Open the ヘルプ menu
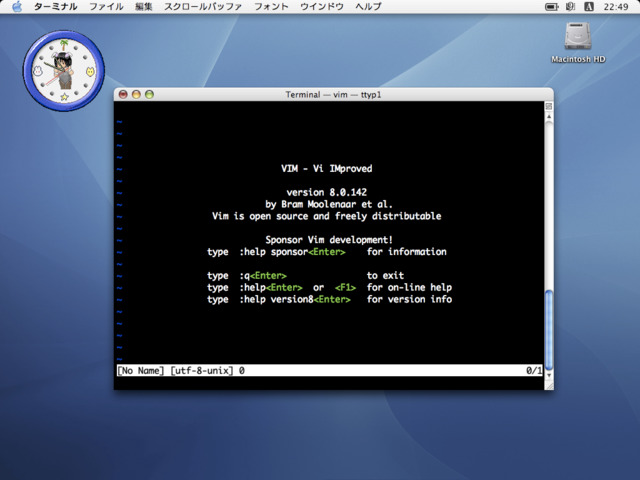640x480 pixels. pyautogui.click(x=368, y=7)
